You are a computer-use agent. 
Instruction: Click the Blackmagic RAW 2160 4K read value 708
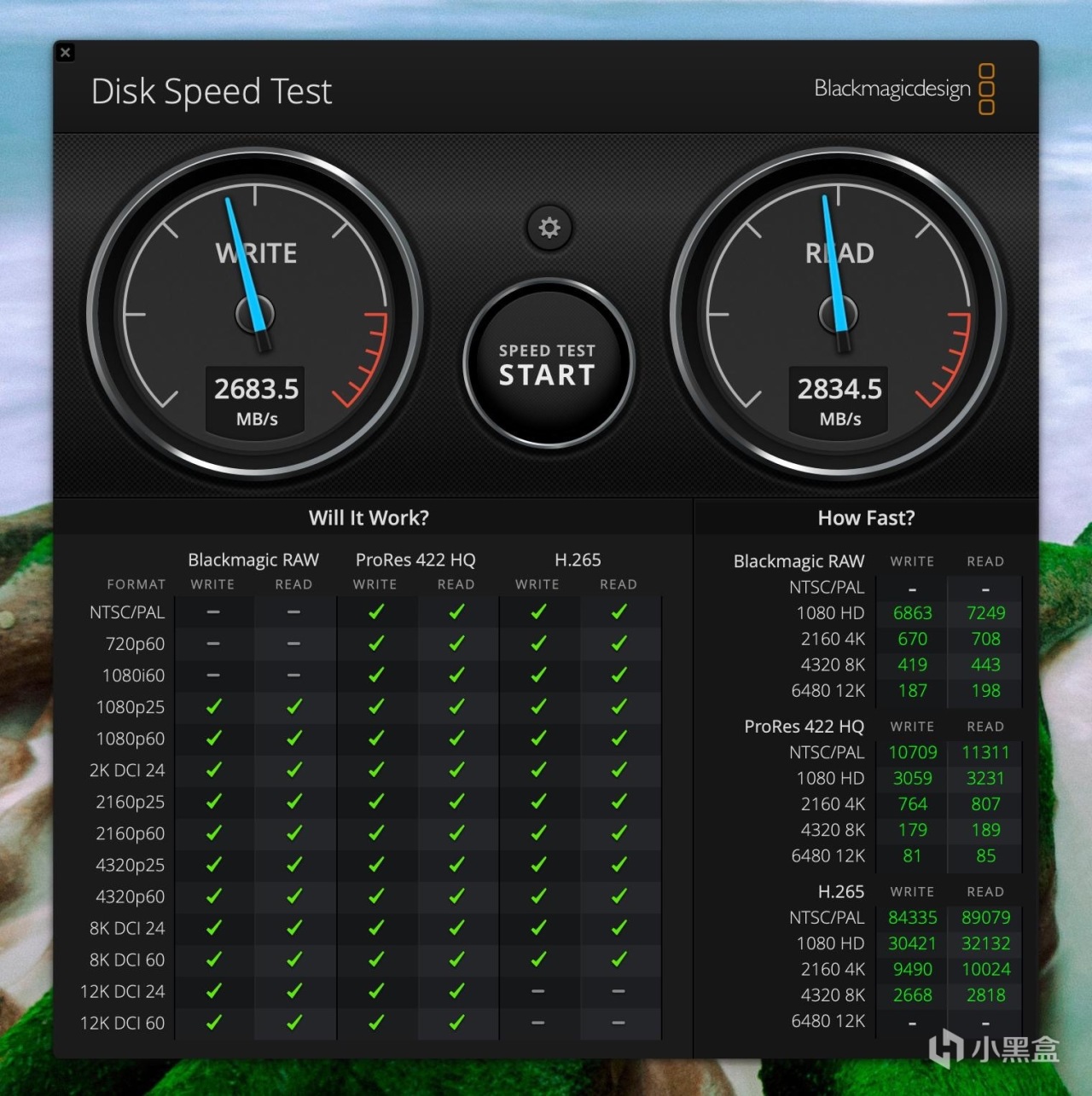pos(985,639)
